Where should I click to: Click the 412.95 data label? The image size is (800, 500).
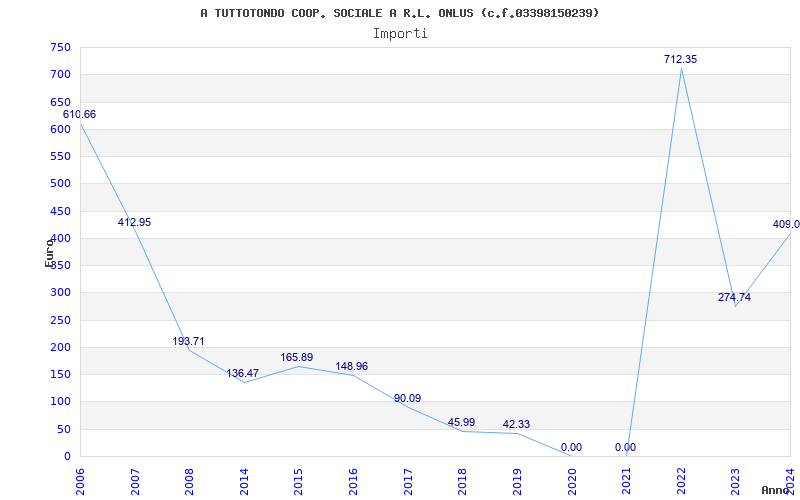point(134,222)
